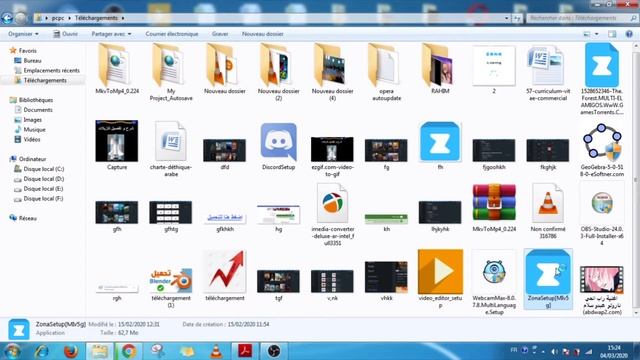This screenshot has width=640, height=360.
Task: Open Disque local (D:)
Action: pos(44,179)
